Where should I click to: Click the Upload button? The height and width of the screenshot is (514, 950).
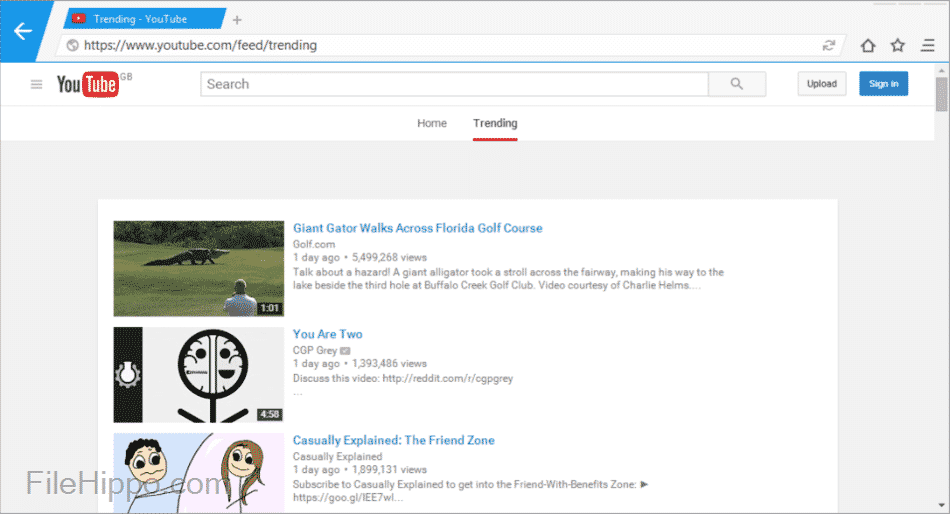click(x=822, y=84)
